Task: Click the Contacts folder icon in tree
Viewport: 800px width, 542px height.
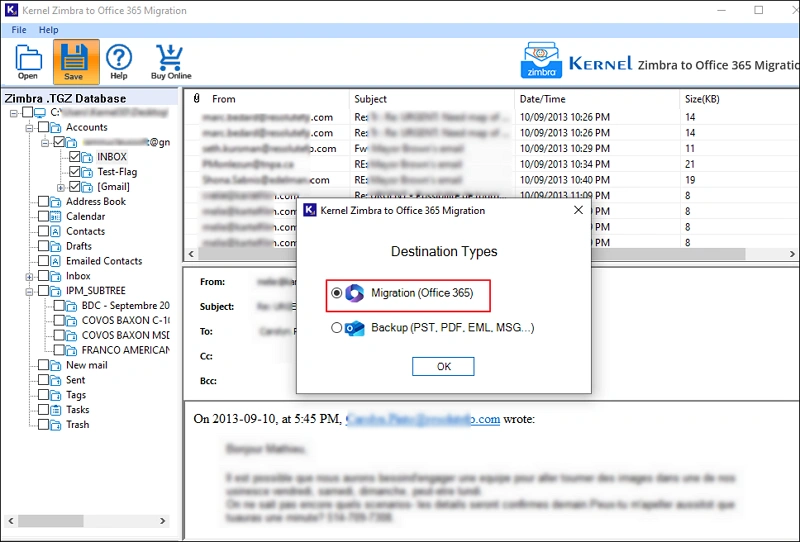Action: (x=56, y=231)
